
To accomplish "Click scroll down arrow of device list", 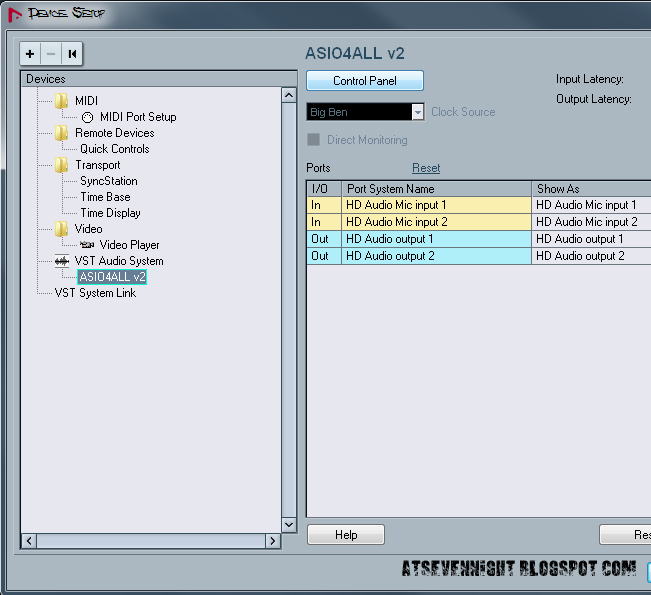I will [289, 525].
